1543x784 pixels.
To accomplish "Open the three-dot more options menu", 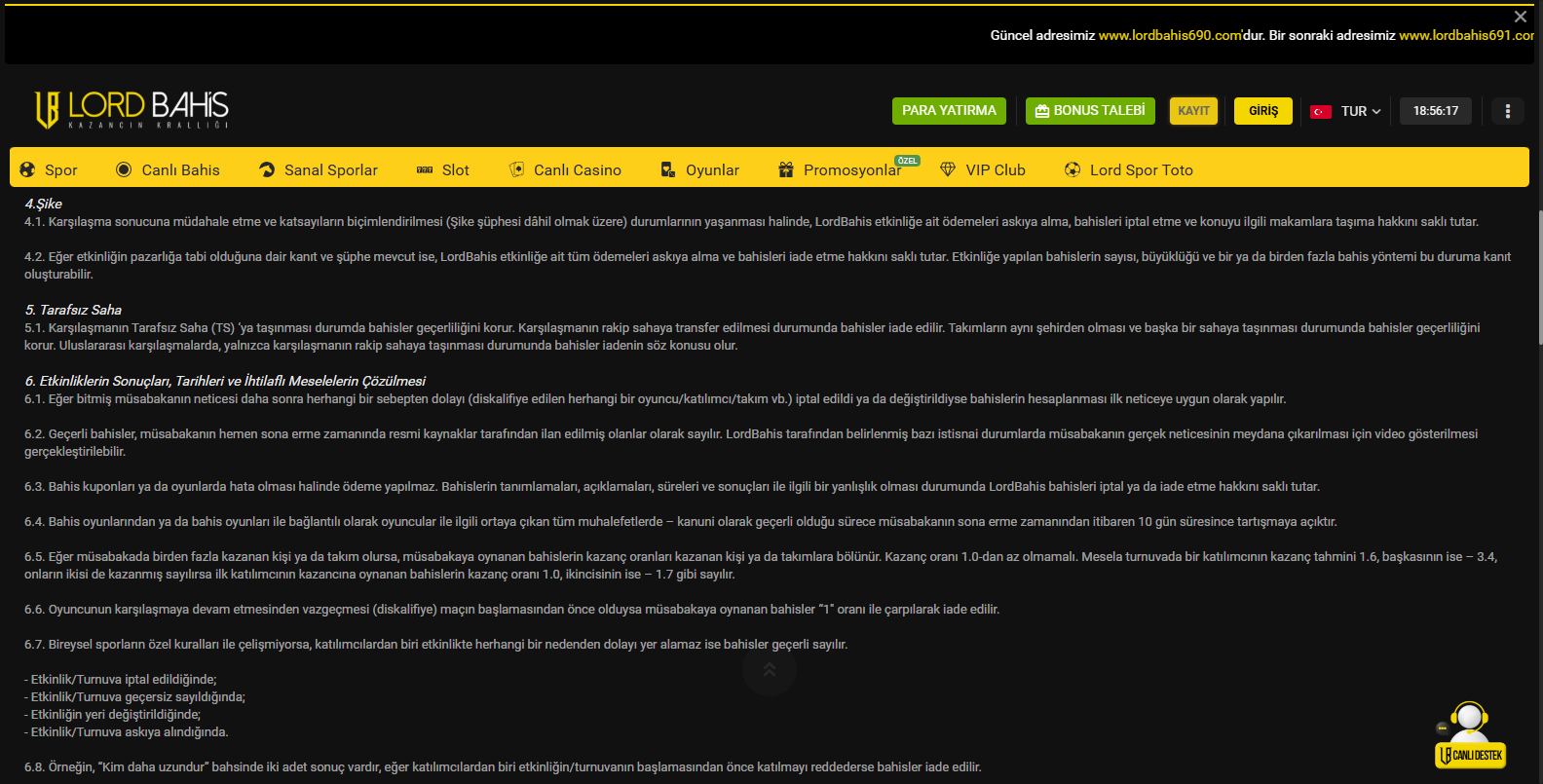I will pyautogui.click(x=1508, y=111).
